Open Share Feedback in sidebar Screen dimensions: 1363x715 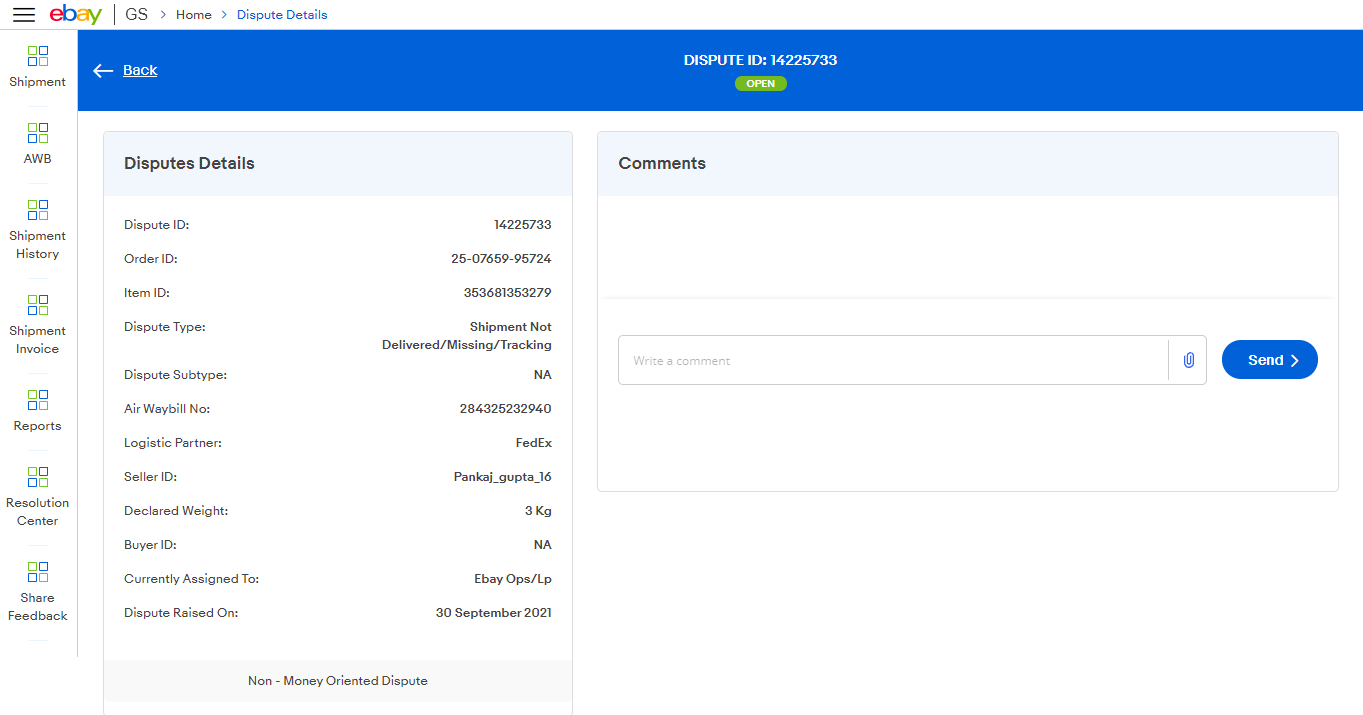pos(38,591)
